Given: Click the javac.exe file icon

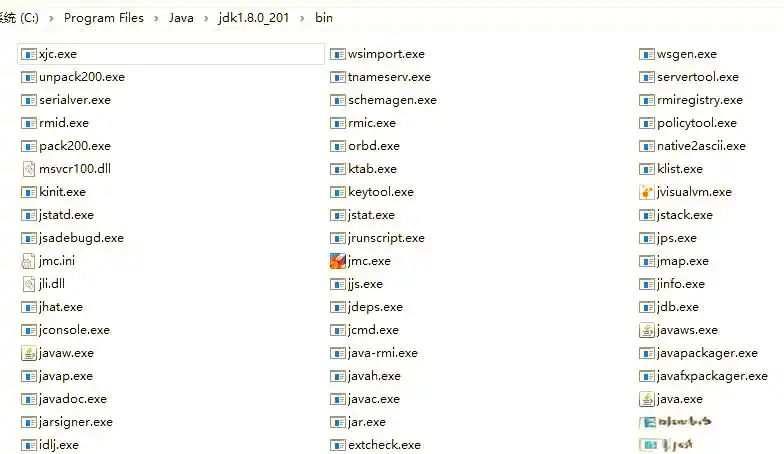Looking at the screenshot, I should pos(338,399).
